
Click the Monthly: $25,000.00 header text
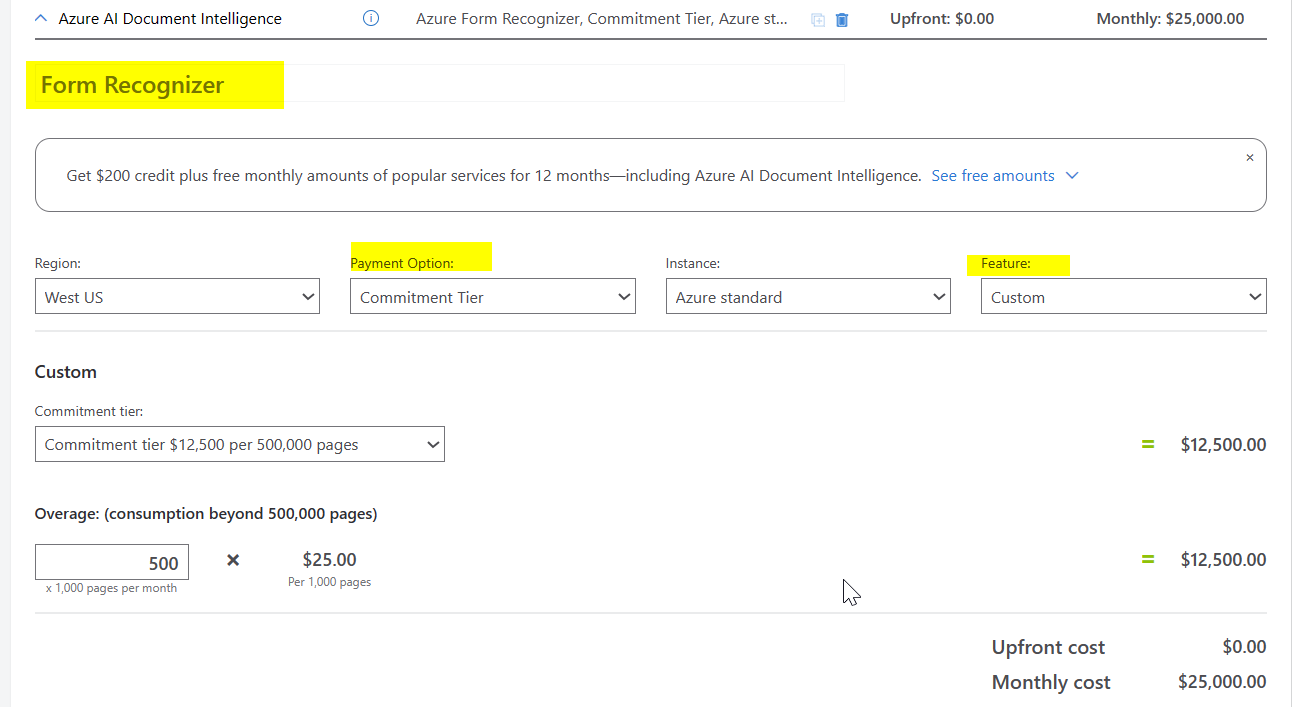click(1170, 19)
